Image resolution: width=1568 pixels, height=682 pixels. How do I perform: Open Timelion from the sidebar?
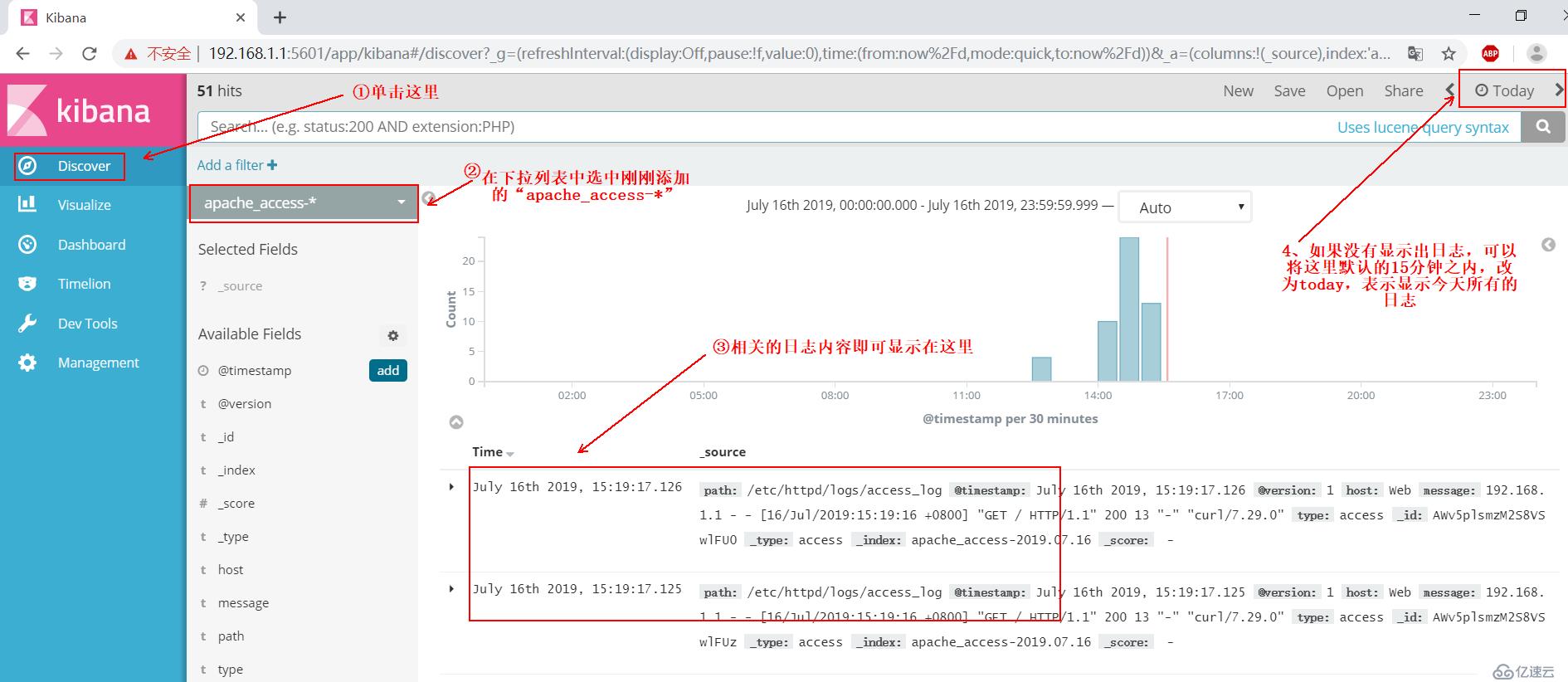pos(84,284)
